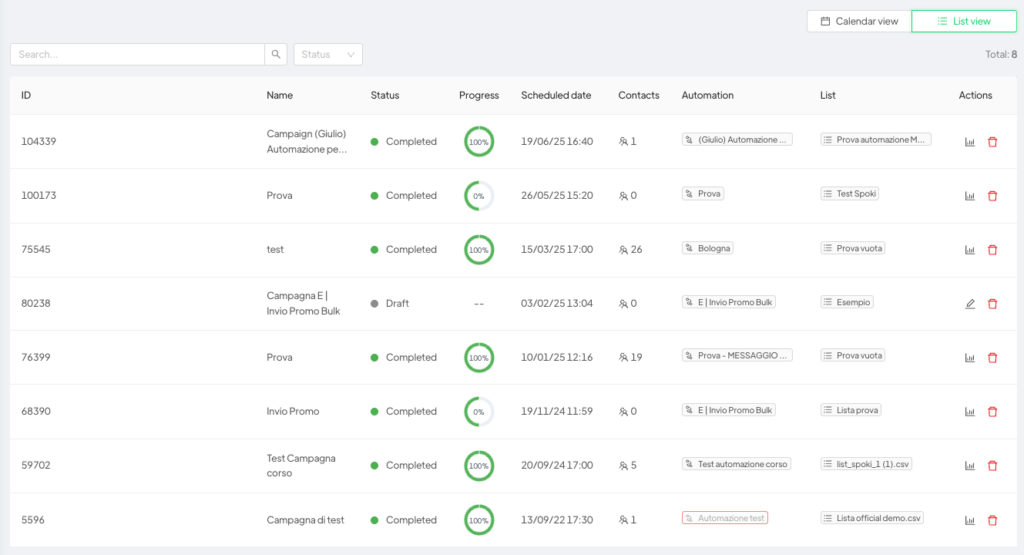The width and height of the screenshot is (1024, 555).
Task: Select the List view tab
Action: (x=964, y=21)
